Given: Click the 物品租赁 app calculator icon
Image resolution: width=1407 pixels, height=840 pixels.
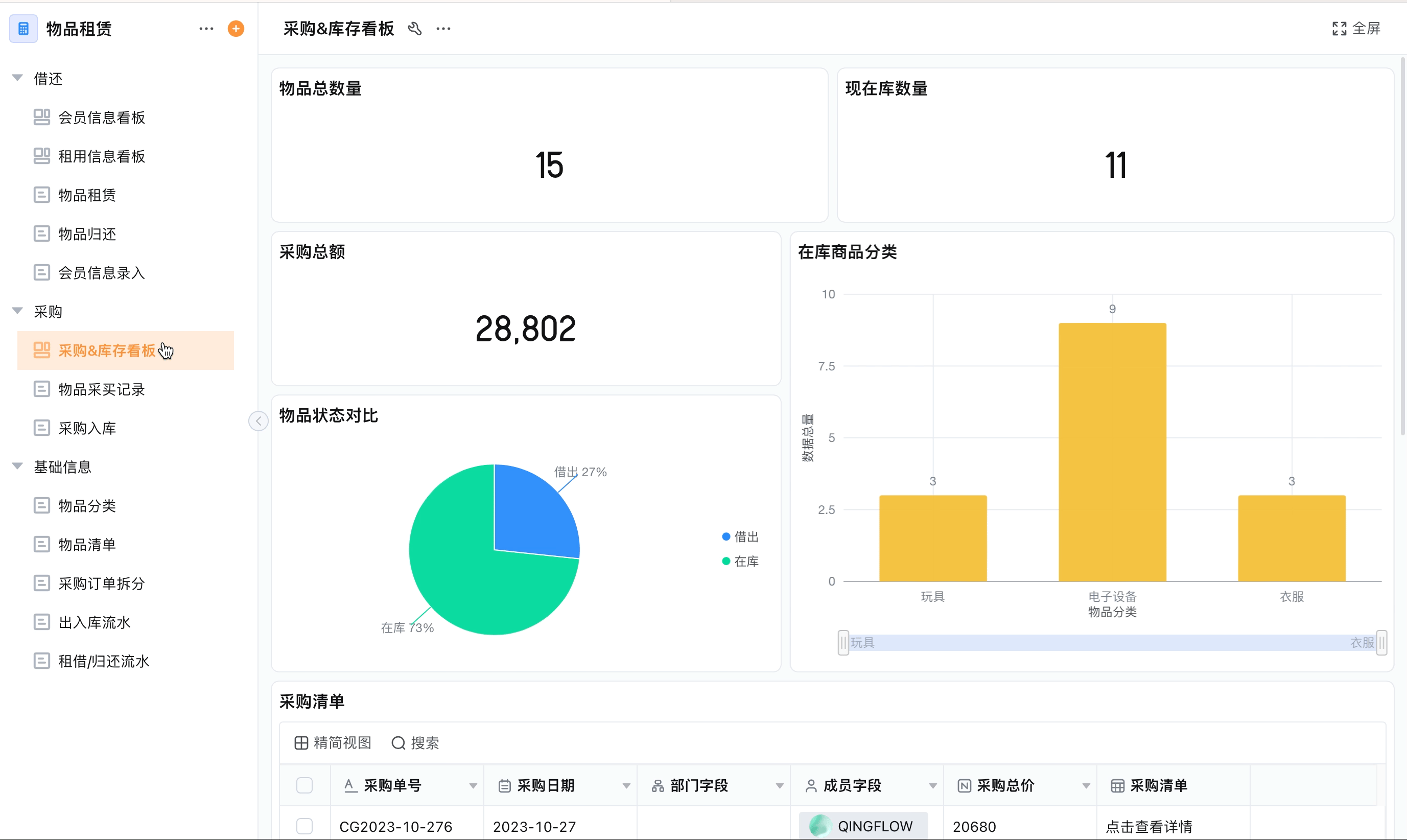Looking at the screenshot, I should click(23, 29).
